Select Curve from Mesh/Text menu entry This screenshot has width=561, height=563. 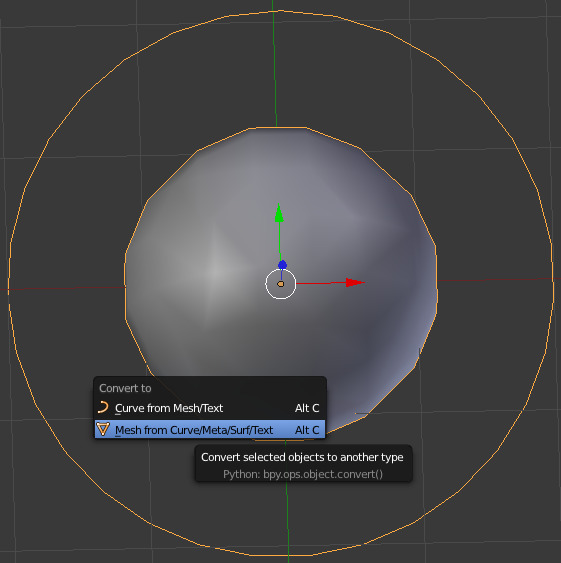coord(210,408)
